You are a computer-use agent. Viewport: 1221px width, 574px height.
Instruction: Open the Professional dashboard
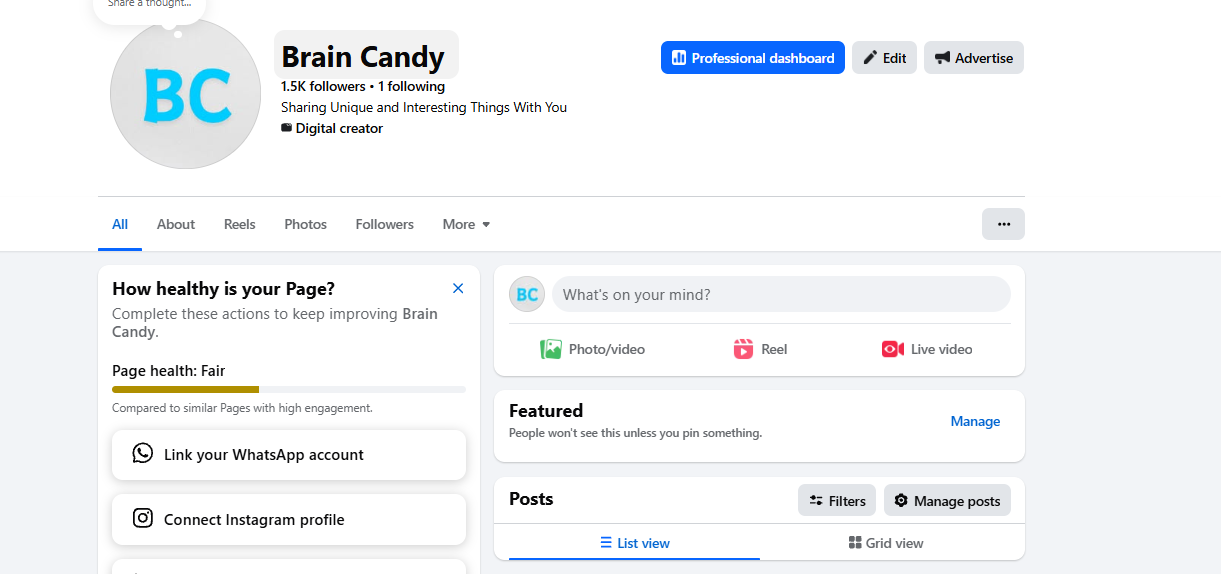(752, 58)
